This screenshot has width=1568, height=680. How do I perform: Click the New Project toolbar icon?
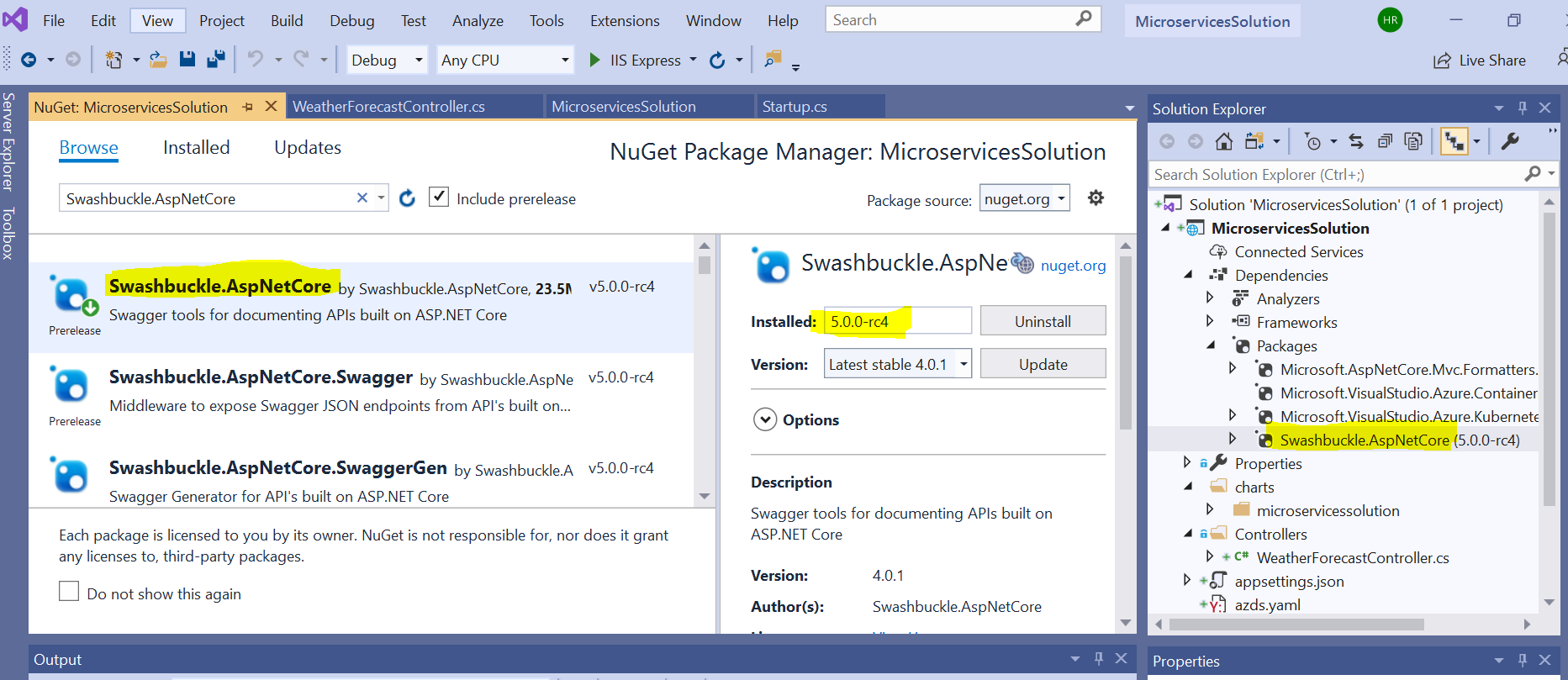[x=114, y=60]
